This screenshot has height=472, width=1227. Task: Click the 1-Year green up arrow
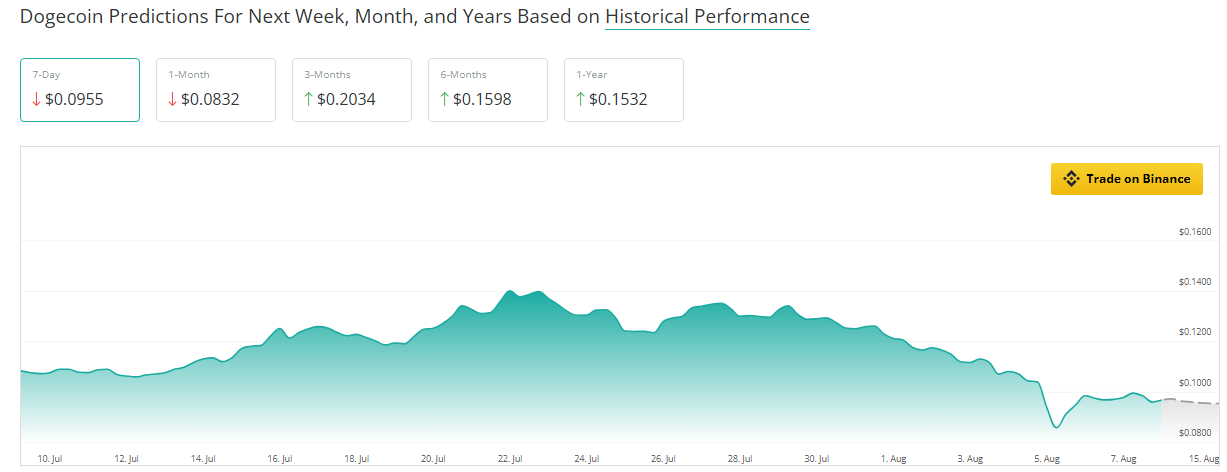tap(580, 99)
